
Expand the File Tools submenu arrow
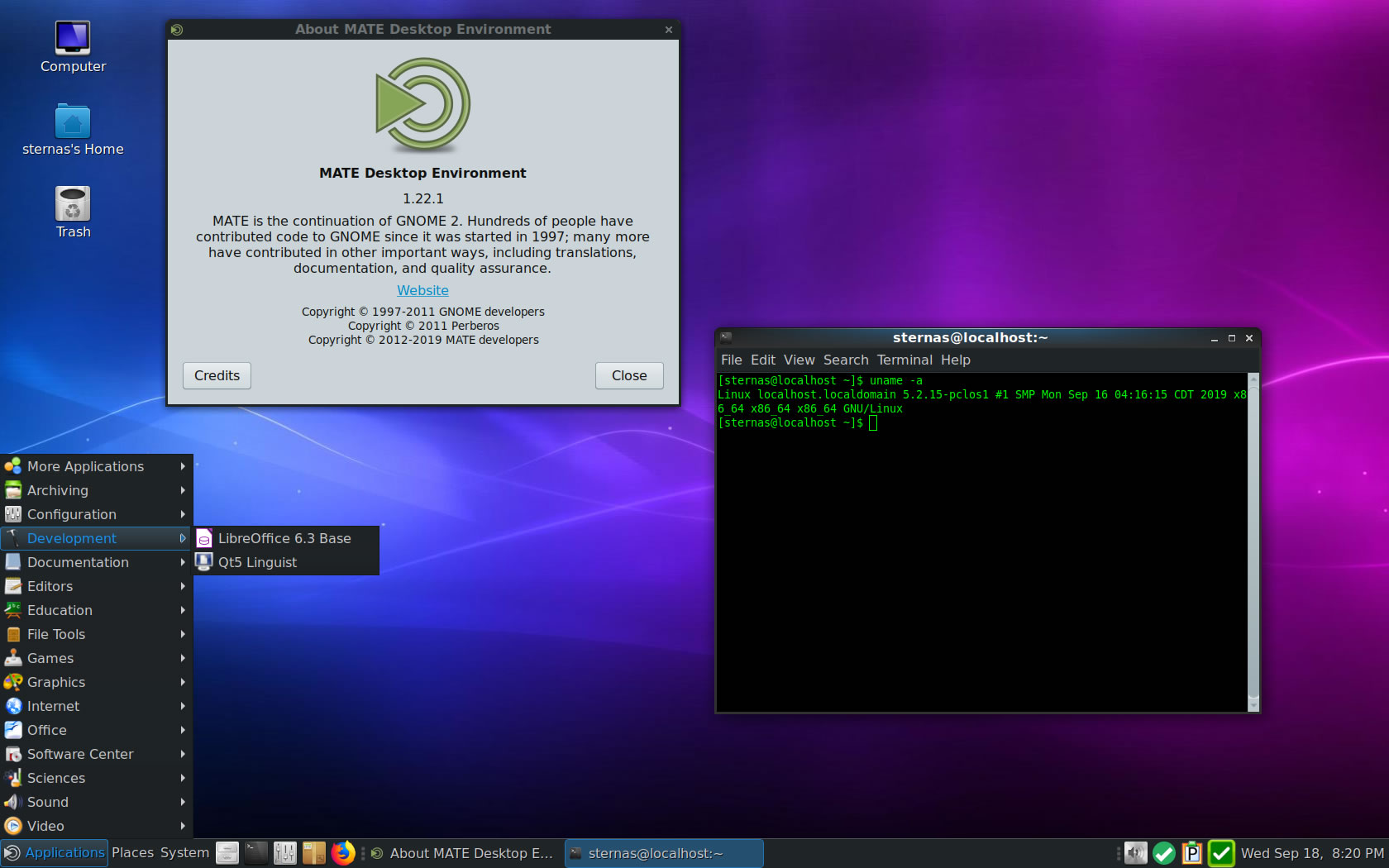pyautogui.click(x=183, y=634)
